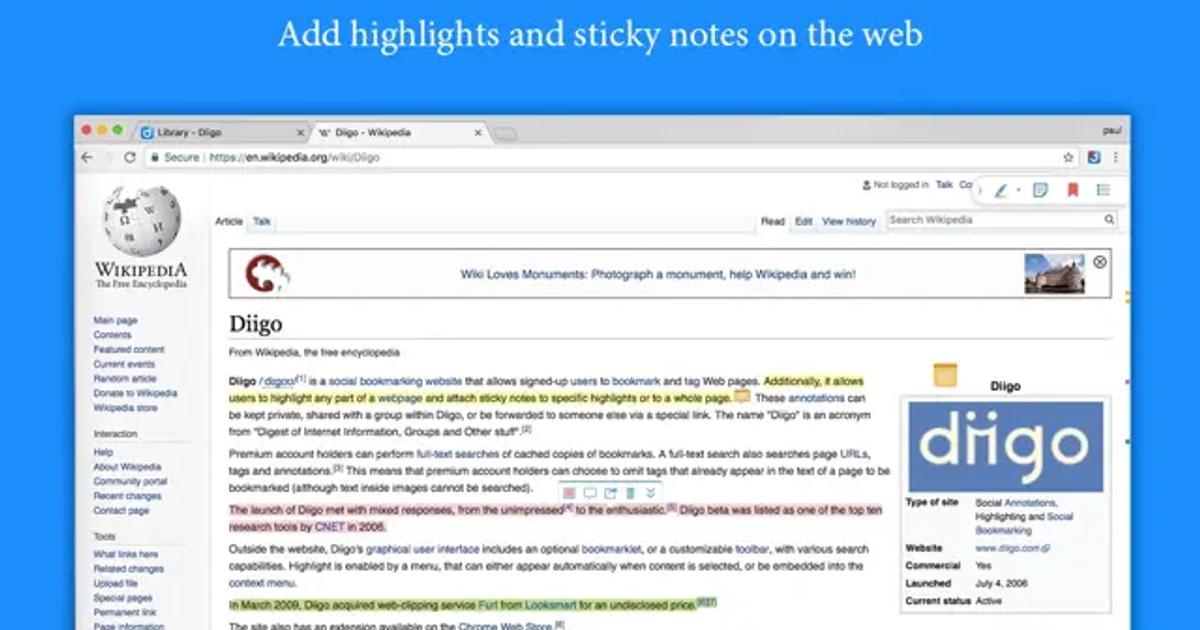Image resolution: width=1200 pixels, height=630 pixels.
Task: Open Community portal sidebar link
Action: 130,481
